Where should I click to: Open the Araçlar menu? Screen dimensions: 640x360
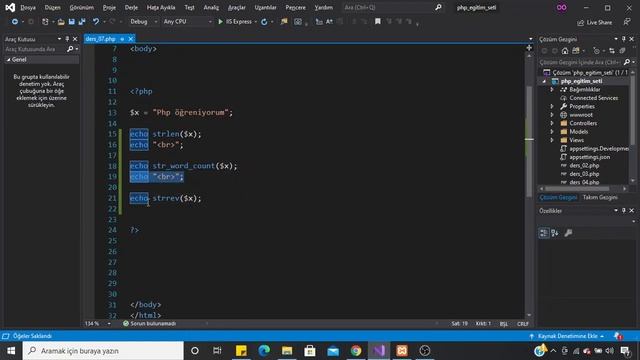pos(237,7)
